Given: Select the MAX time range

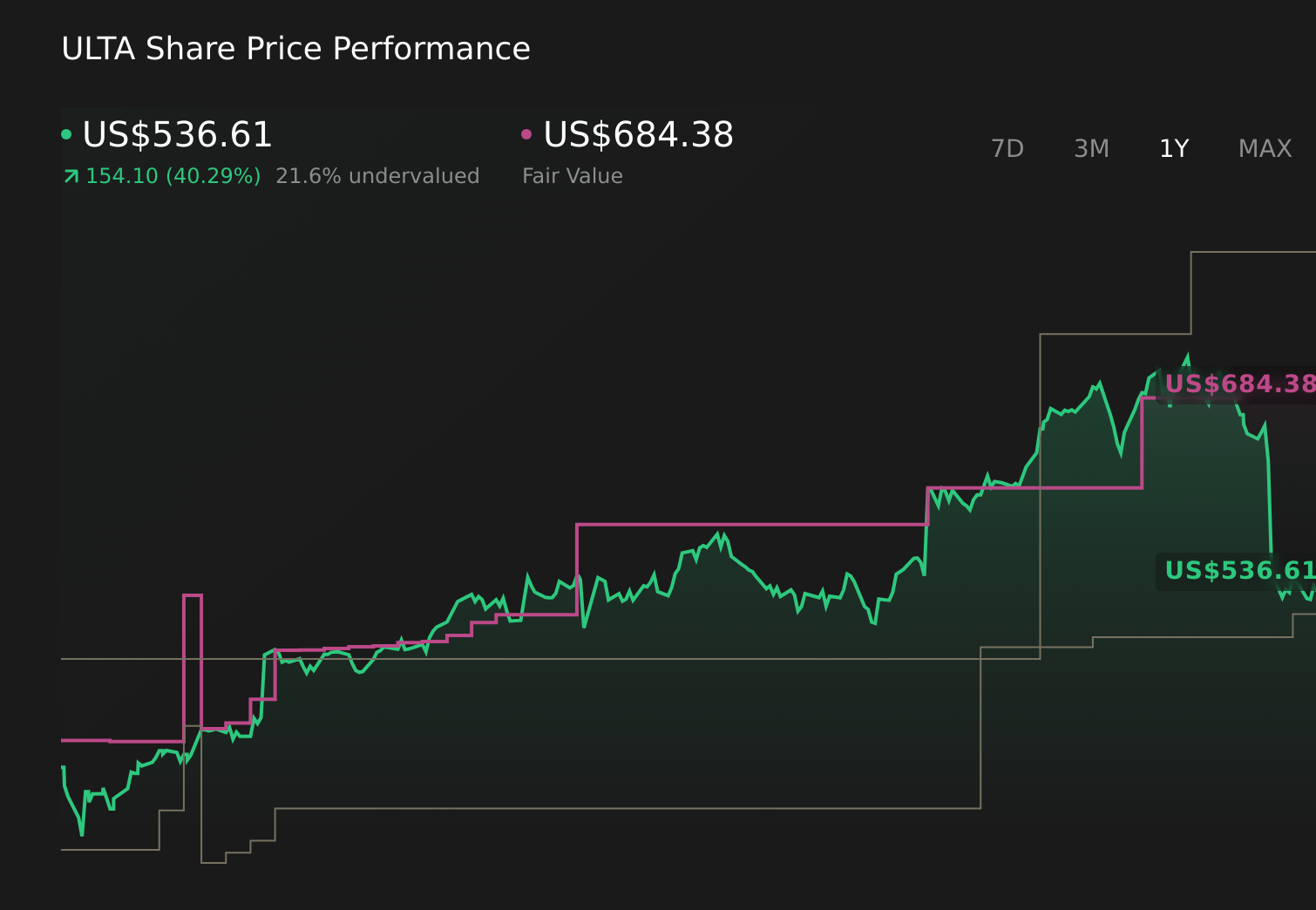Looking at the screenshot, I should pyautogui.click(x=1264, y=148).
